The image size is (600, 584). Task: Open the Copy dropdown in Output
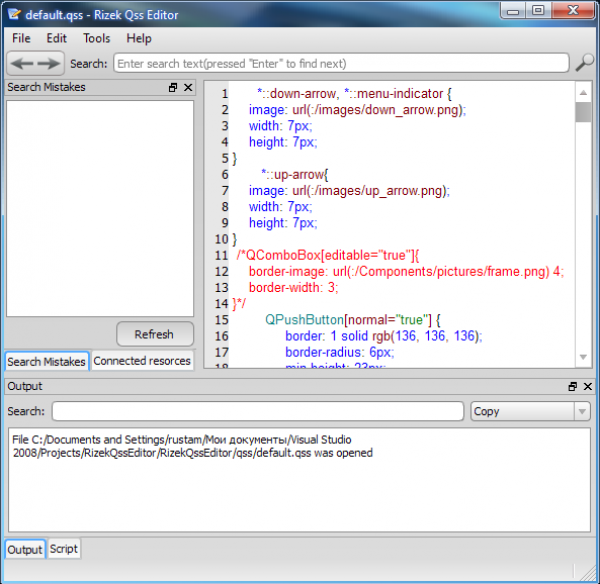coord(581,411)
